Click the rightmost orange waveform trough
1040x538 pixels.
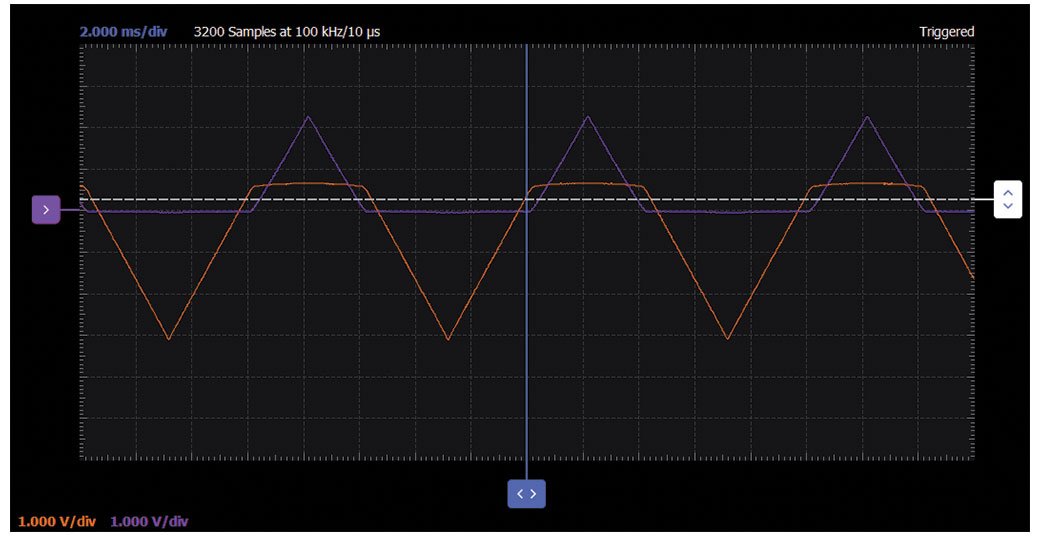(727, 339)
